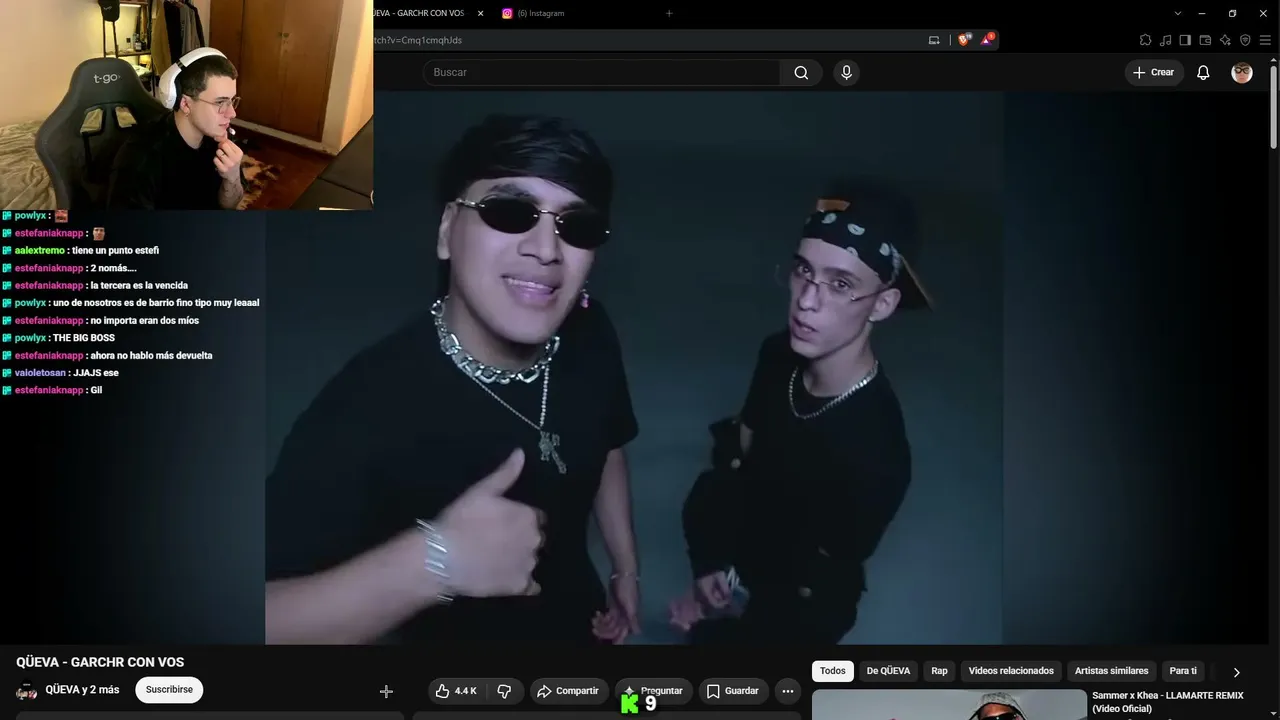Open more actions three-dot menu
Image resolution: width=1280 pixels, height=720 pixels.
pyautogui.click(x=787, y=691)
